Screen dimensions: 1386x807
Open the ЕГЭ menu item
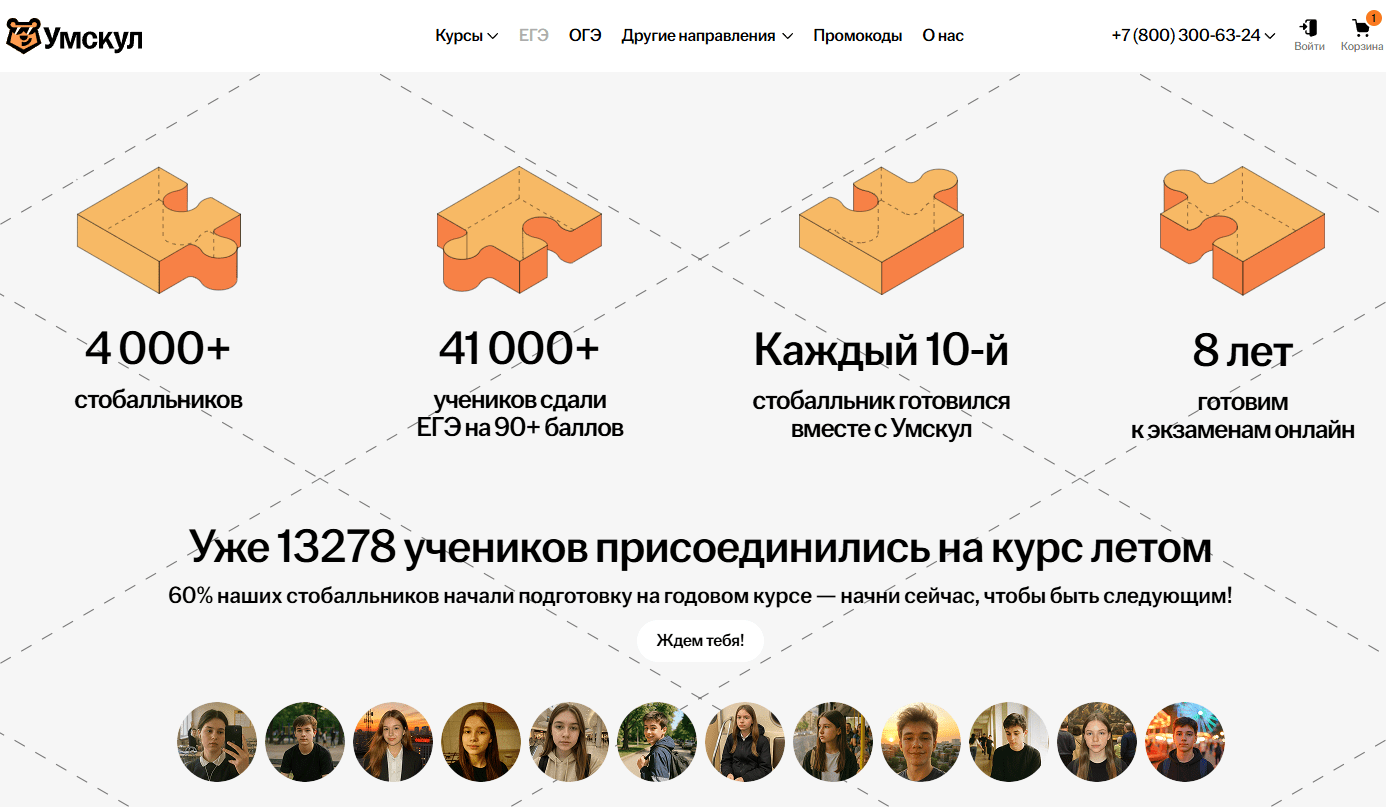534,35
